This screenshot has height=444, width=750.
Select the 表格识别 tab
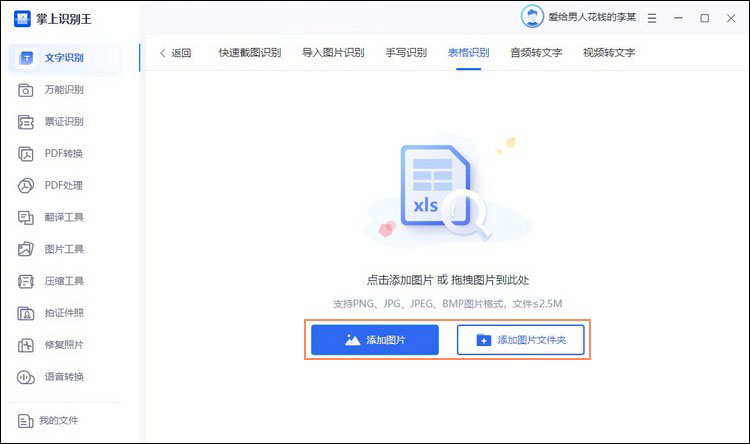[x=468, y=53]
